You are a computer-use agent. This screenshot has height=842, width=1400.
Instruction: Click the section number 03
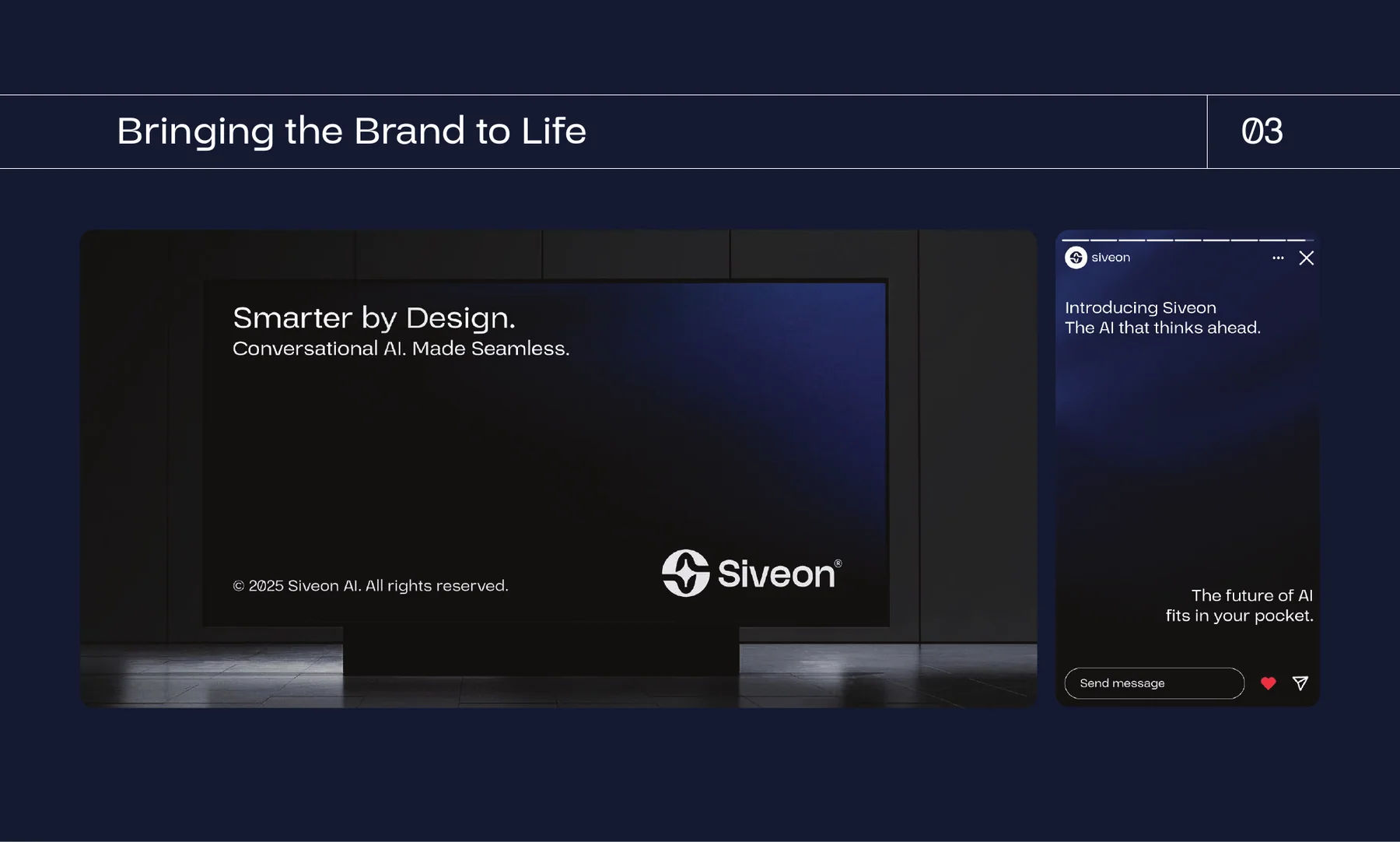[x=1262, y=132]
